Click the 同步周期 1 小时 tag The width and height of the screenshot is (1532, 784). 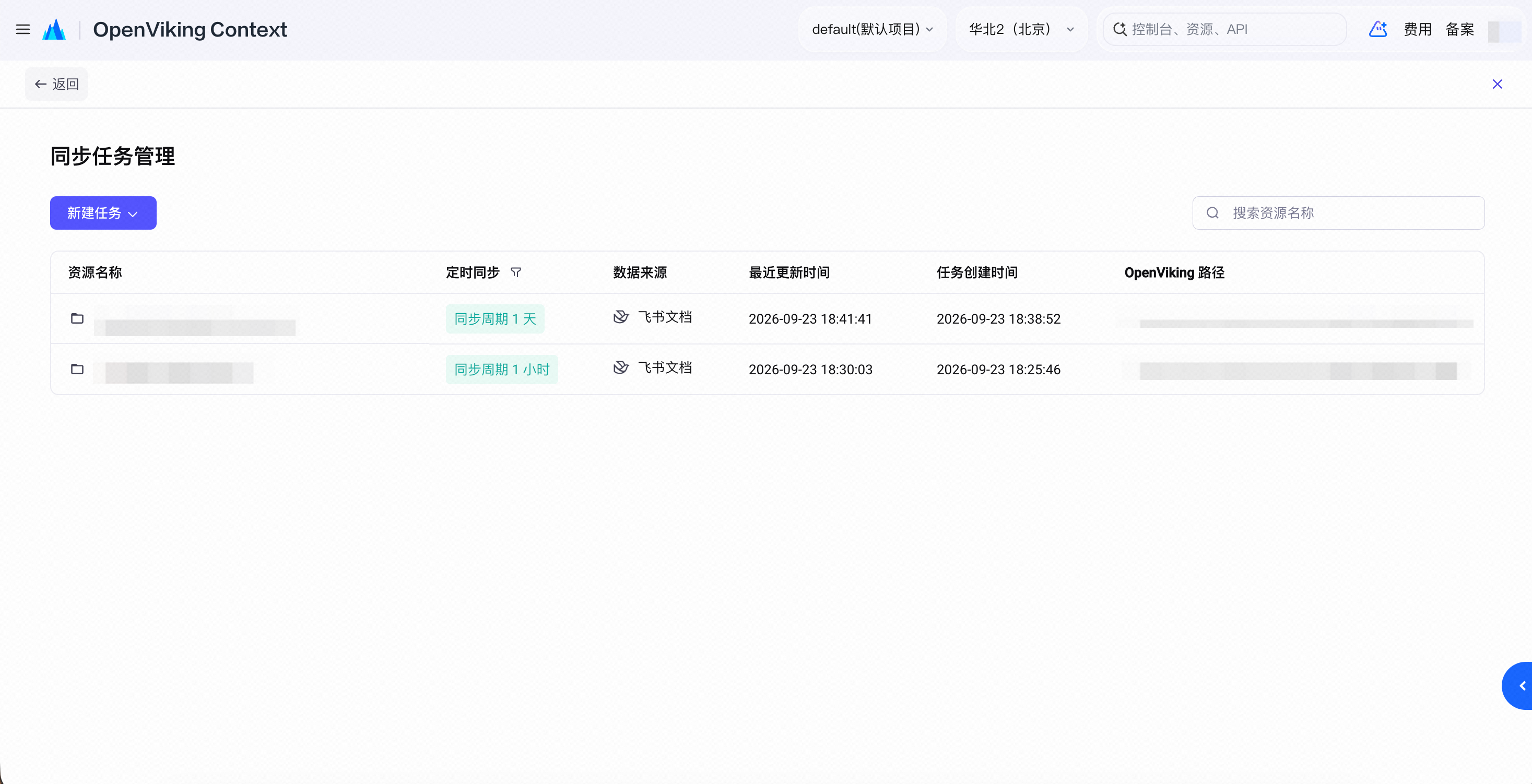point(502,370)
